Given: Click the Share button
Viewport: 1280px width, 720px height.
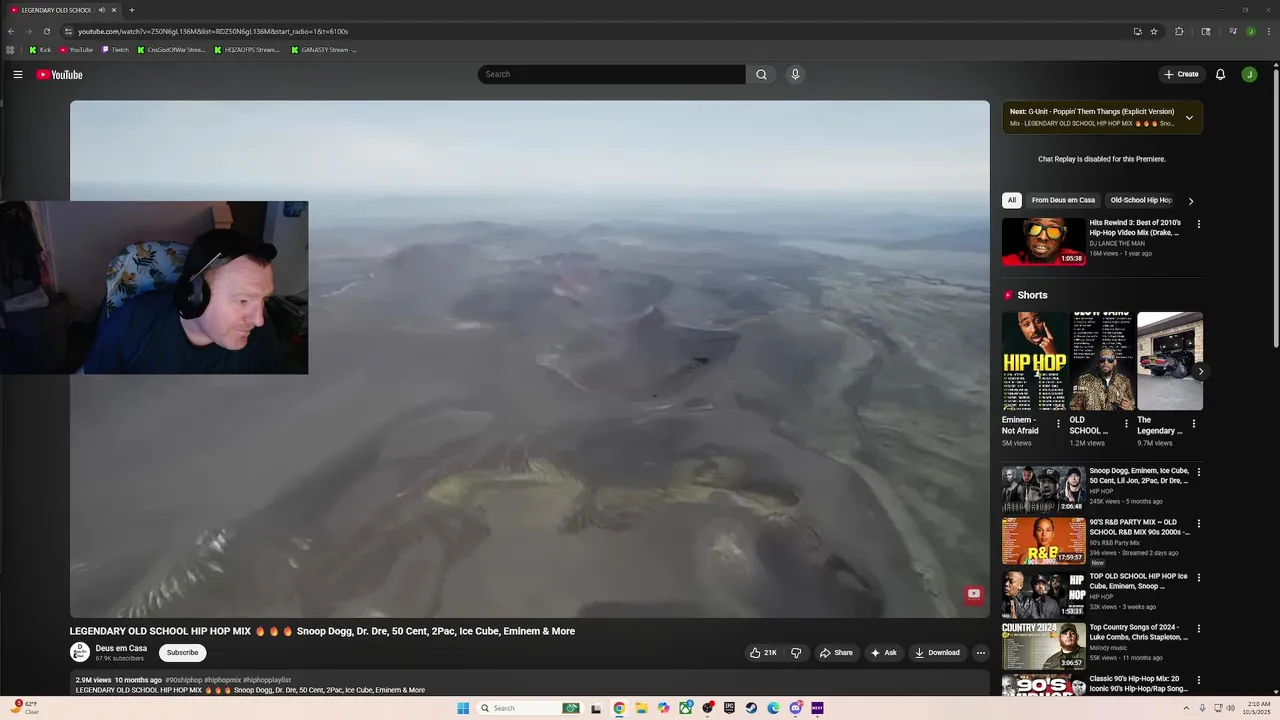Looking at the screenshot, I should pos(836,653).
